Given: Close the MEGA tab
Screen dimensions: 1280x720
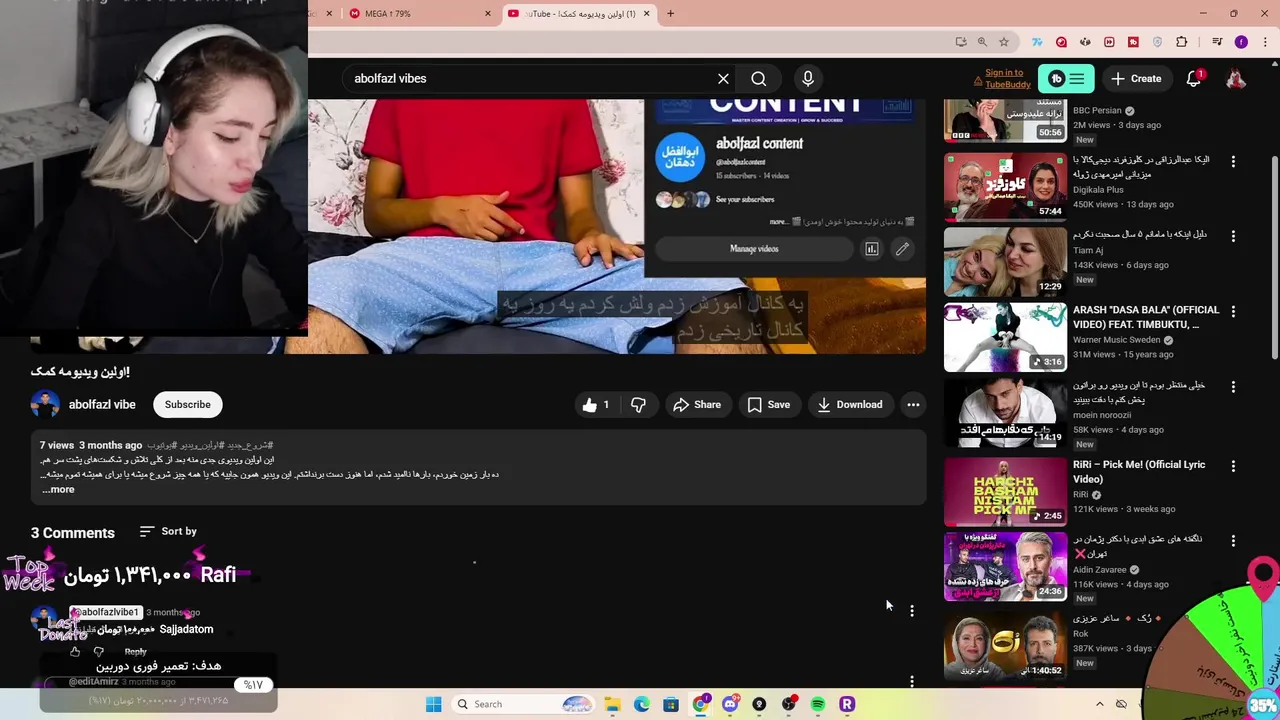Looking at the screenshot, I should point(488,14).
